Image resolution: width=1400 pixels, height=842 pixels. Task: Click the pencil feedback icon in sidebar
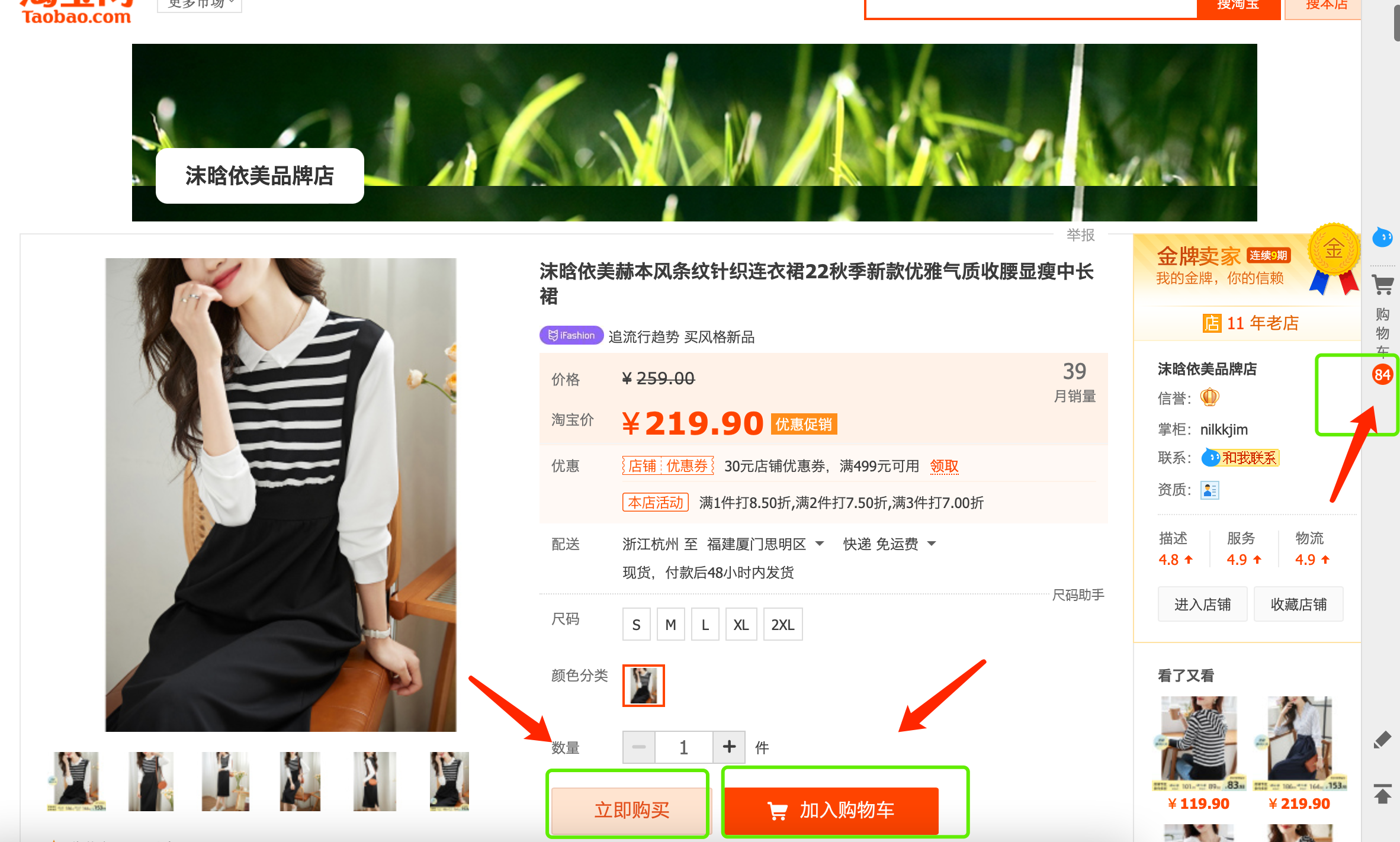tap(1382, 740)
